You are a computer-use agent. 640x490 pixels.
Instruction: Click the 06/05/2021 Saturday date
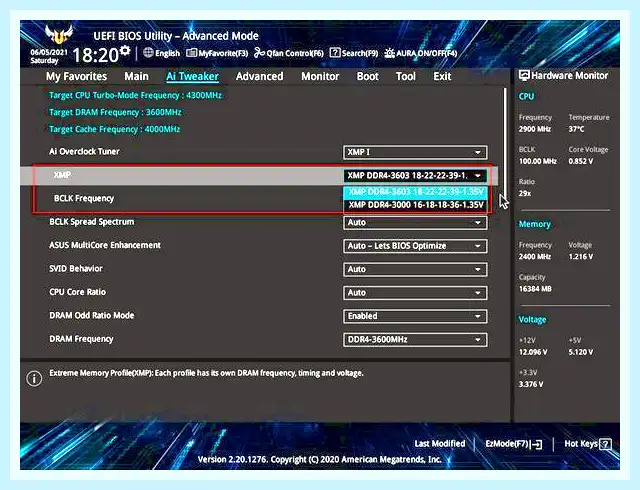49,56
